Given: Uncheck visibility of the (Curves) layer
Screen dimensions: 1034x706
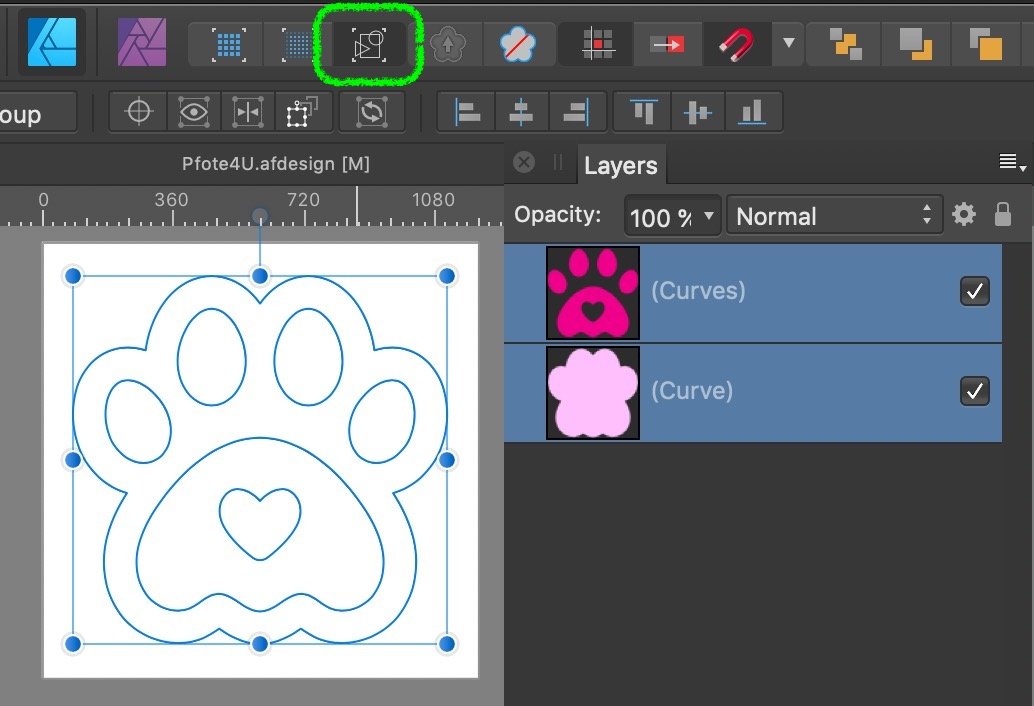Looking at the screenshot, I should pos(974,291).
